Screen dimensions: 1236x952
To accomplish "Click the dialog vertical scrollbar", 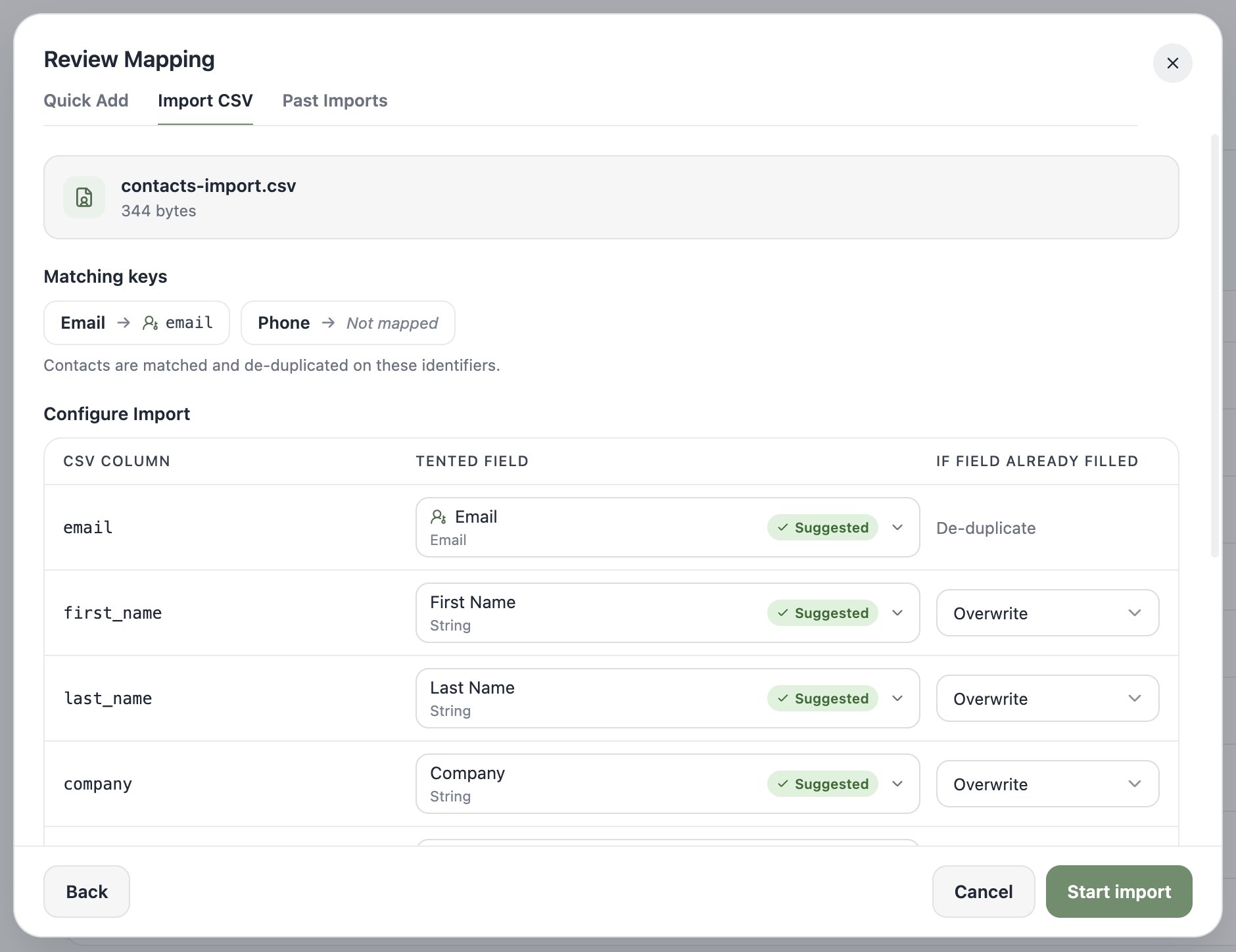I will pyautogui.click(x=1215, y=346).
